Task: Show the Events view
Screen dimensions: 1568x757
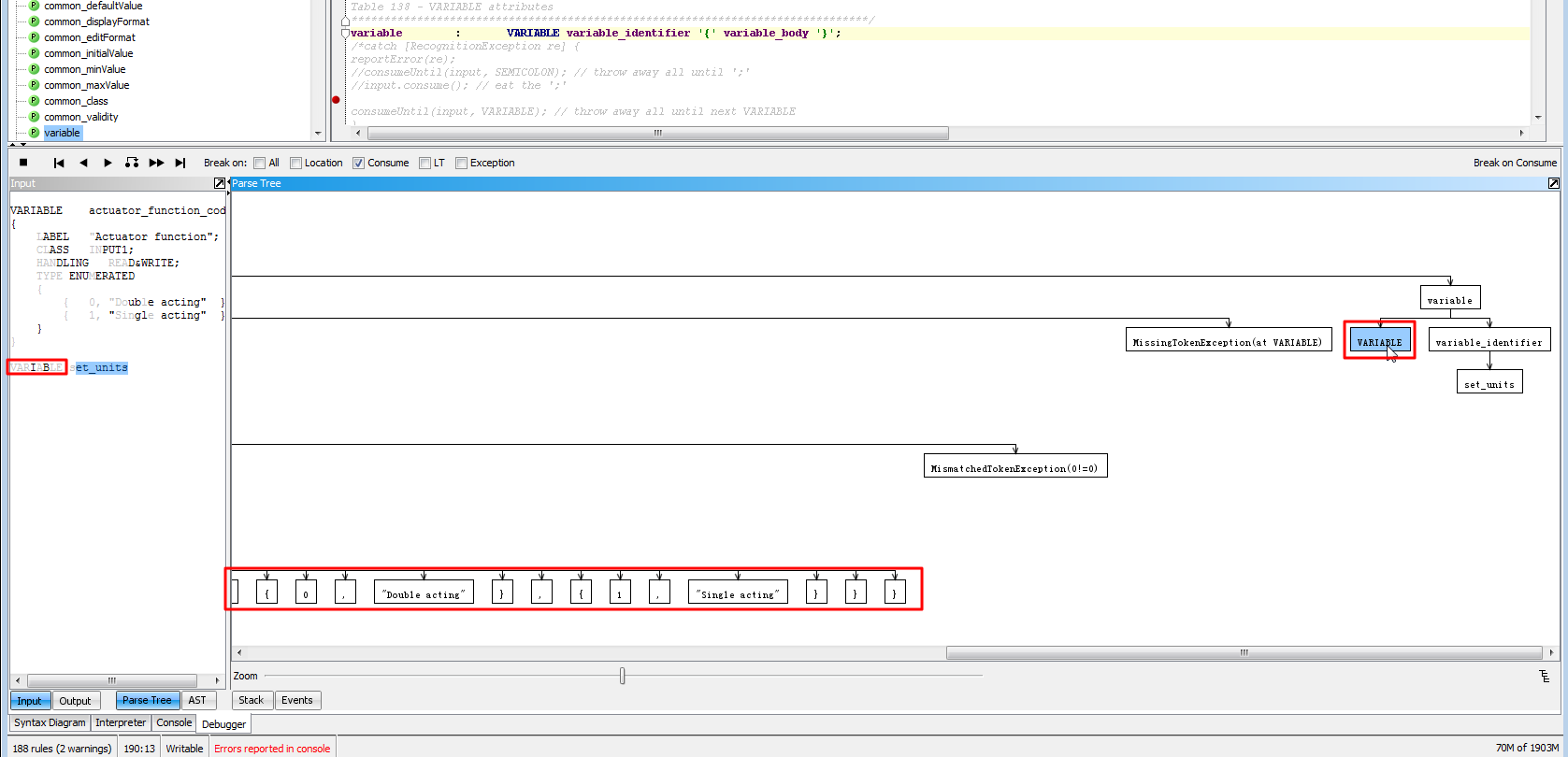Action: 297,700
